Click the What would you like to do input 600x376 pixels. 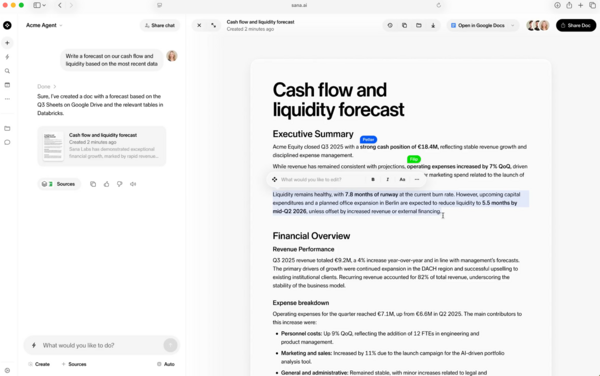click(101, 345)
